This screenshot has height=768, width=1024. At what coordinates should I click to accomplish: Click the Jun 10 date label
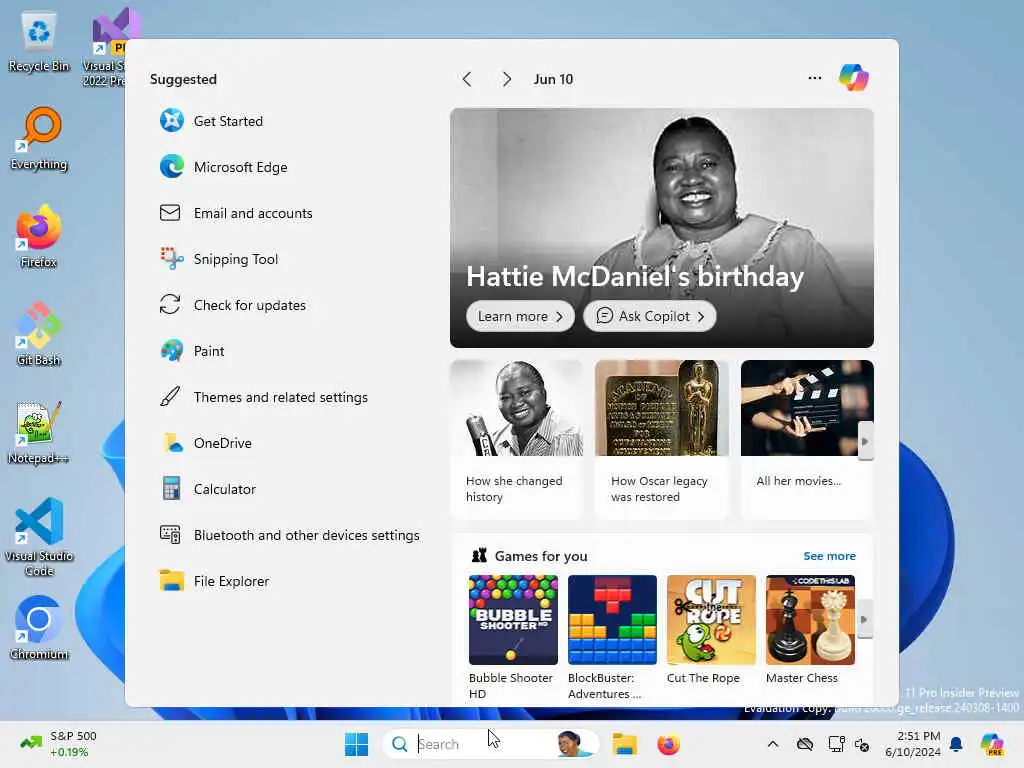[x=553, y=79]
